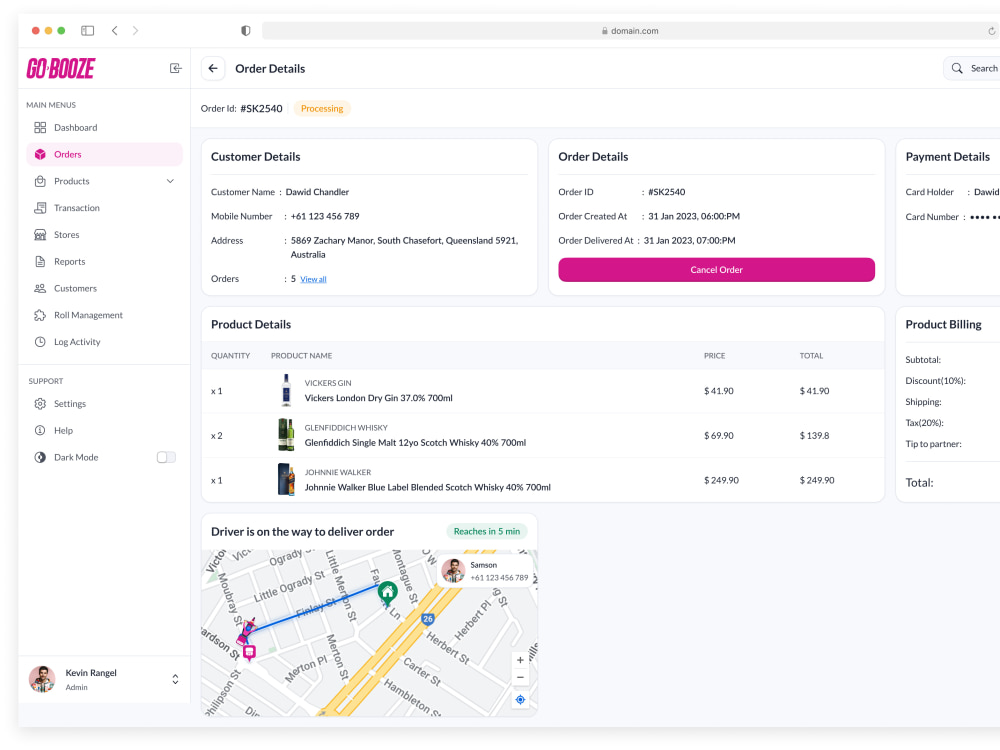Click the browser forward chevron
The height and width of the screenshot is (750, 1000).
coord(135,31)
